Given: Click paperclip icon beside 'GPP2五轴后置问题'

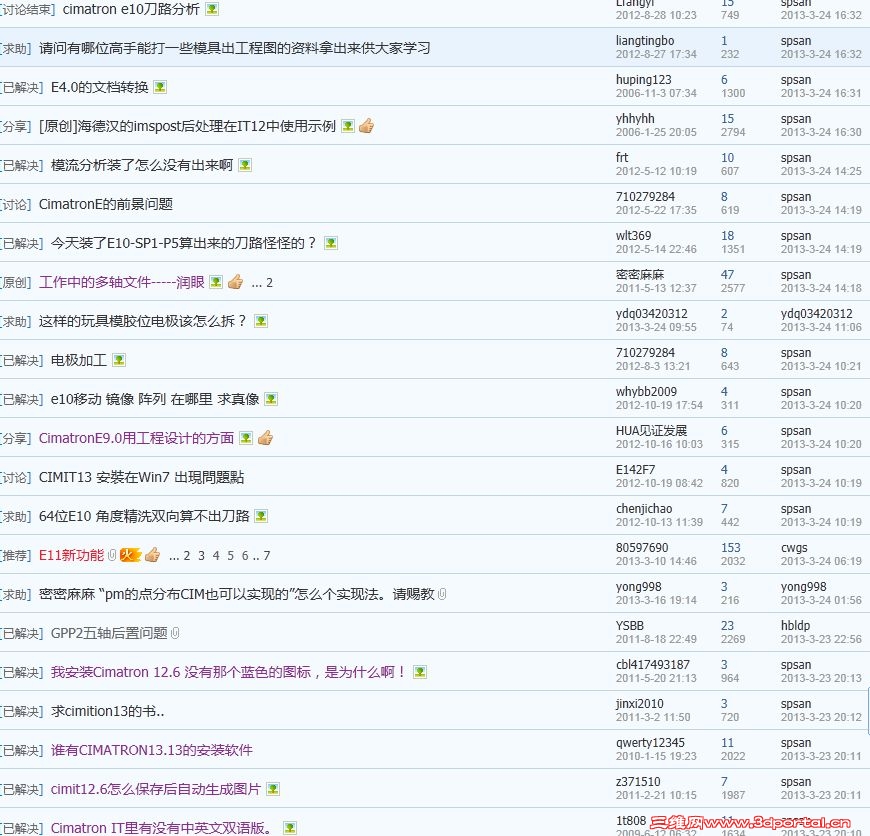Looking at the screenshot, I should pyautogui.click(x=175, y=633).
